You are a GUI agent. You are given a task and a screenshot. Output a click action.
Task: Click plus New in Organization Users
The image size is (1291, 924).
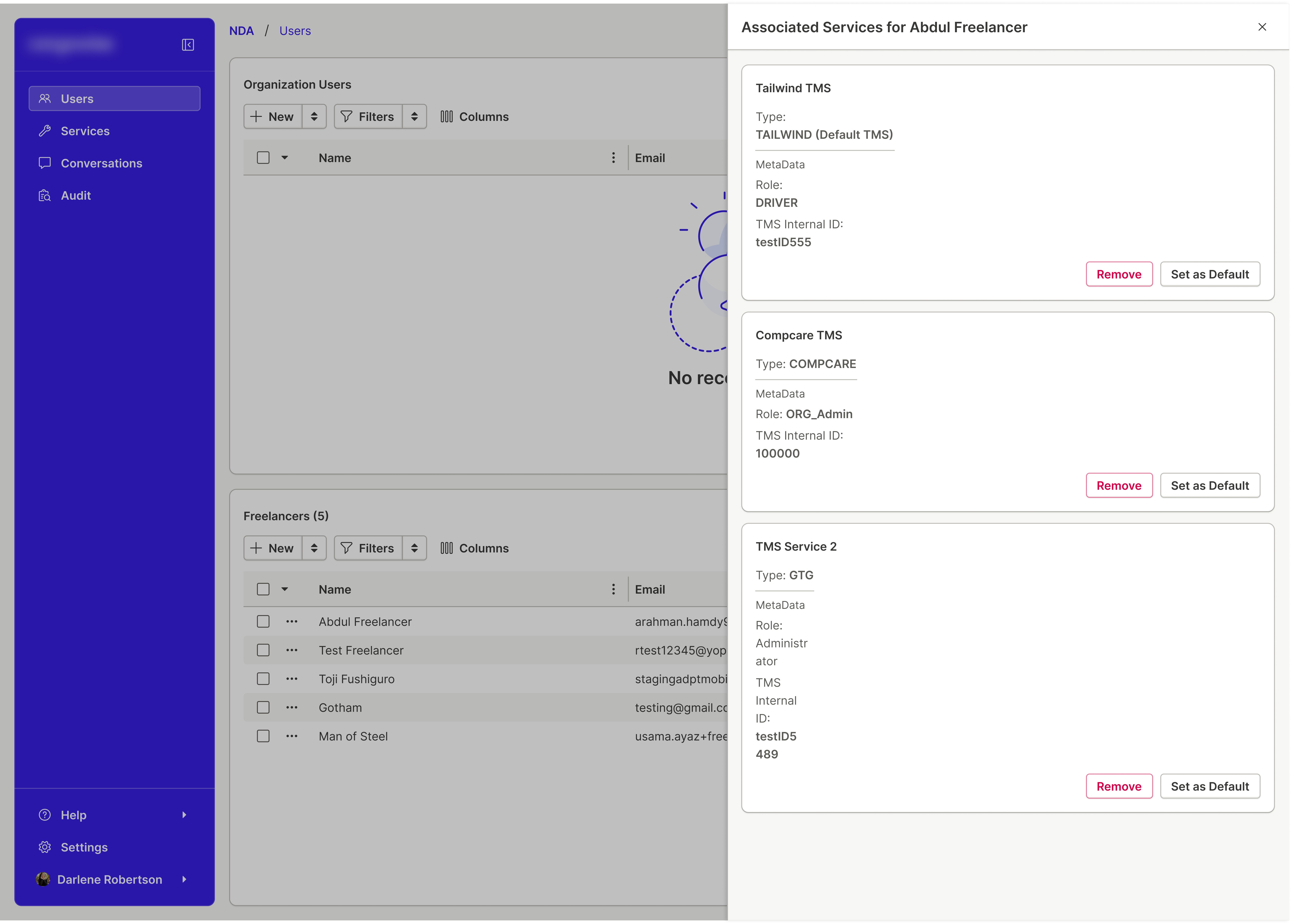pyautogui.click(x=273, y=117)
